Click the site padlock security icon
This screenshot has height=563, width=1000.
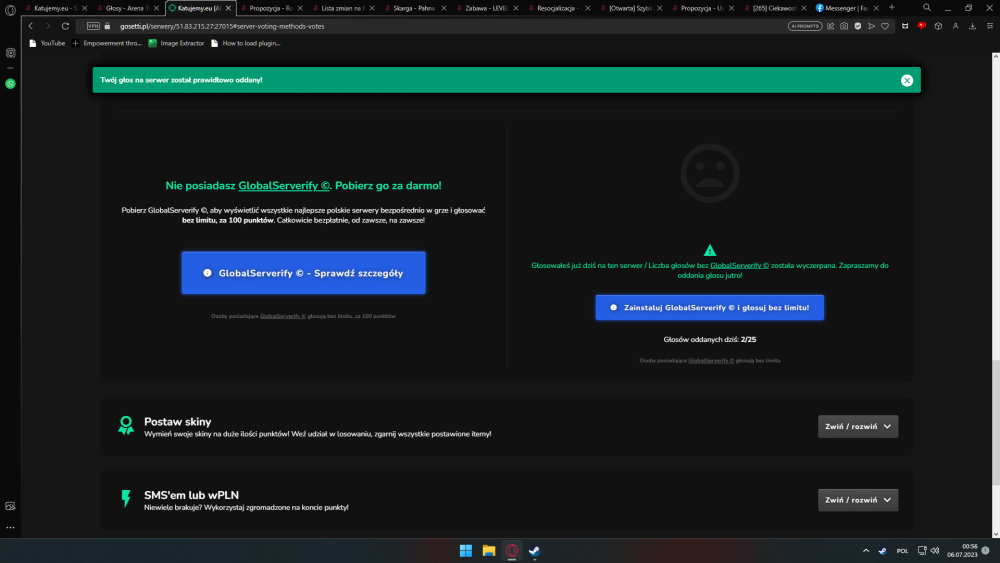point(107,26)
